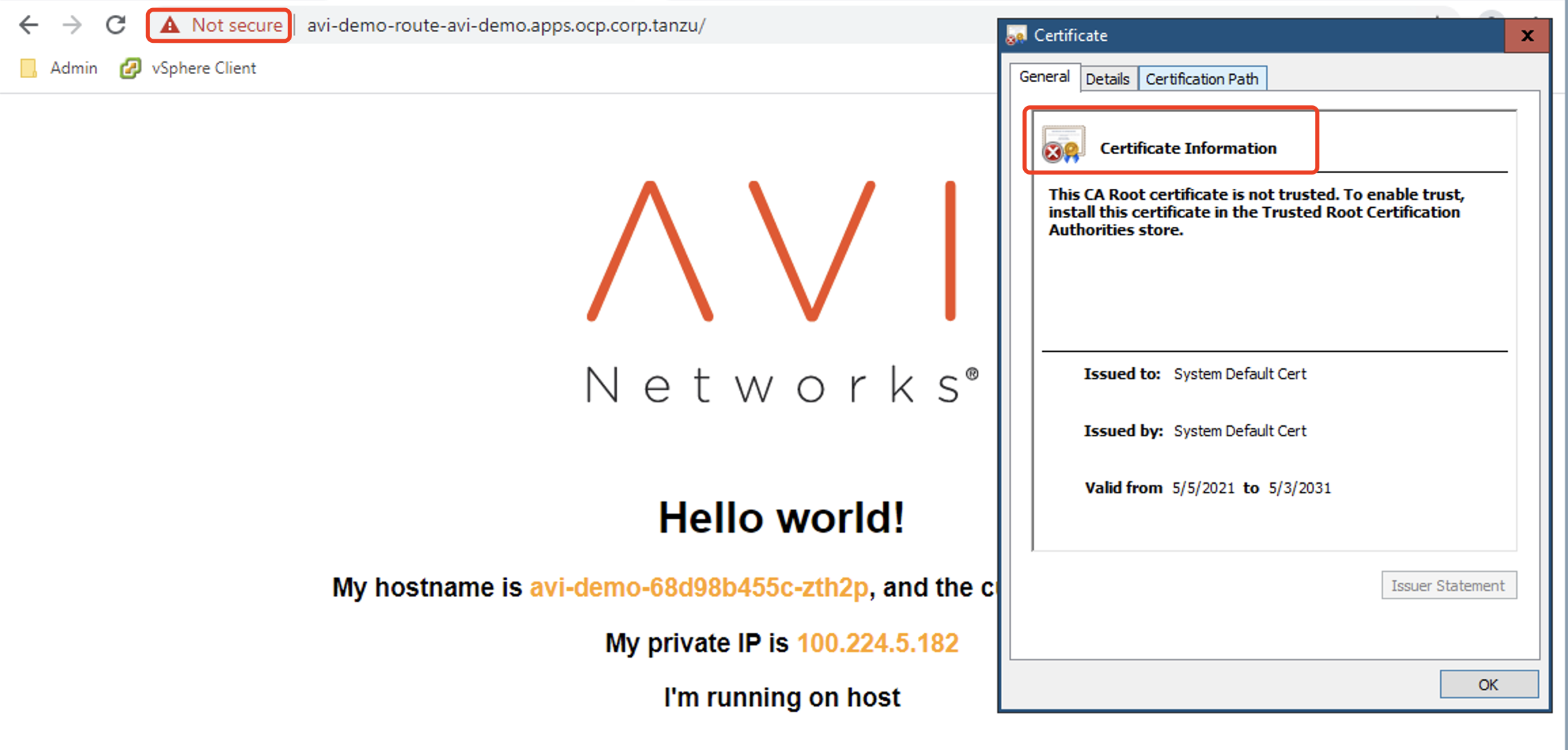Screen dimensions: 1568x750
Task: Switch to the General tab
Action: tap(1044, 77)
